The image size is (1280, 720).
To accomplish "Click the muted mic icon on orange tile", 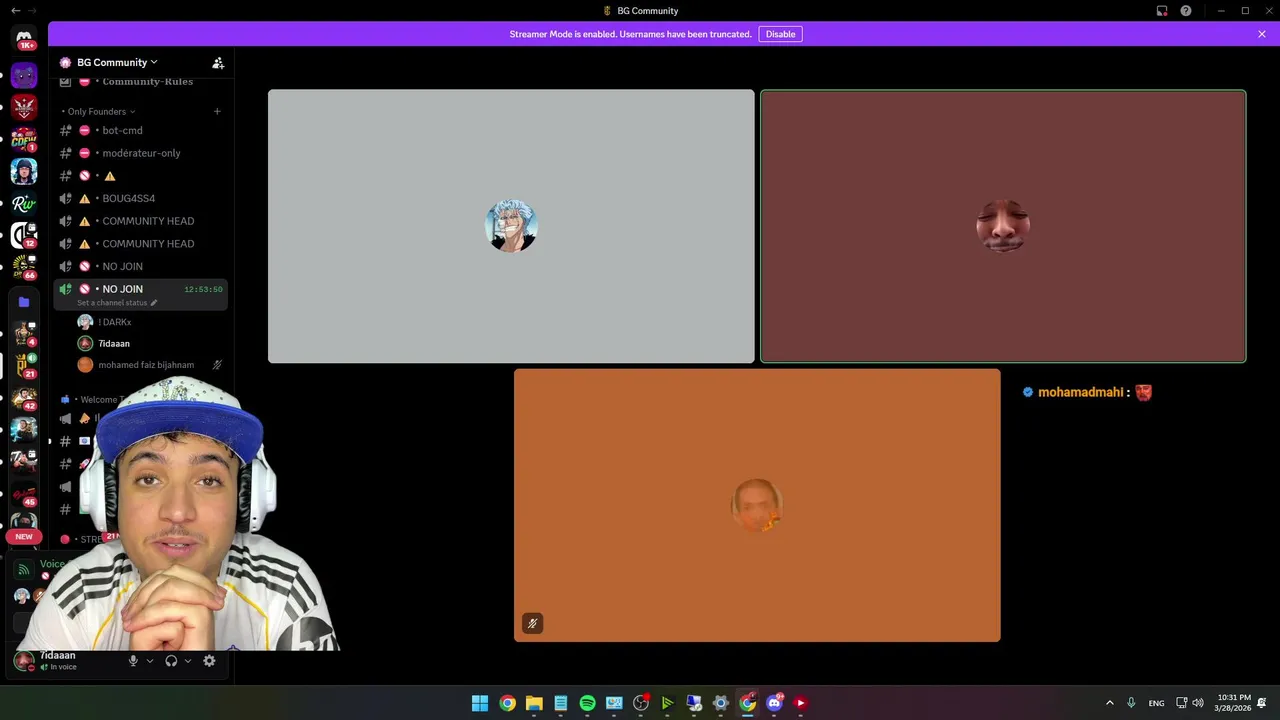I will tap(532, 623).
